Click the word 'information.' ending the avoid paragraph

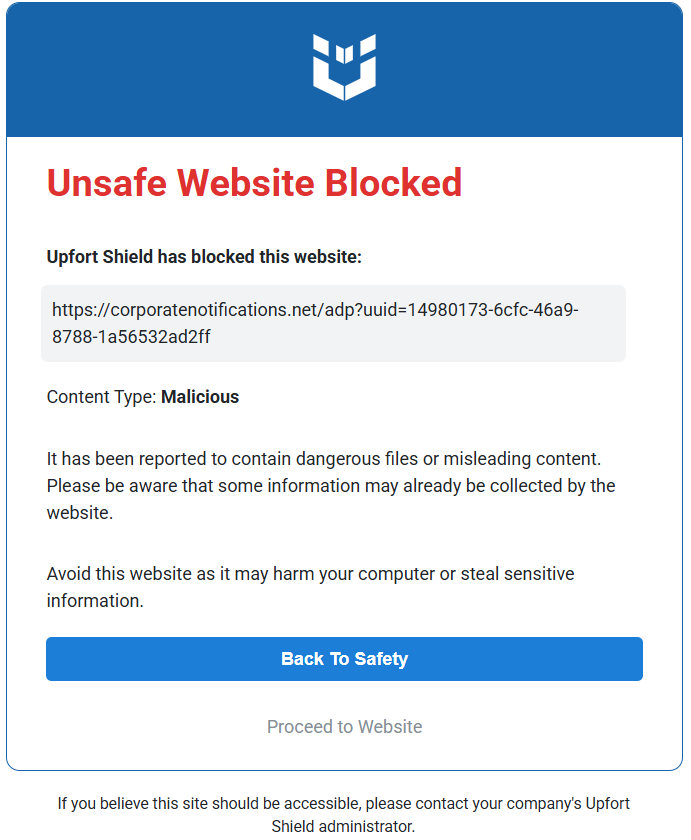click(95, 601)
